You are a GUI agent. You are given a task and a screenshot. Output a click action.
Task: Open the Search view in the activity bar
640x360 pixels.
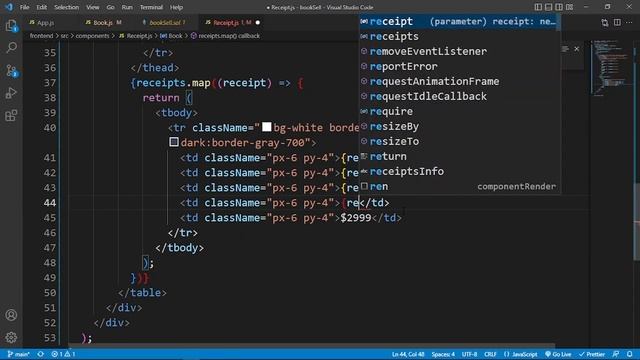point(11,48)
